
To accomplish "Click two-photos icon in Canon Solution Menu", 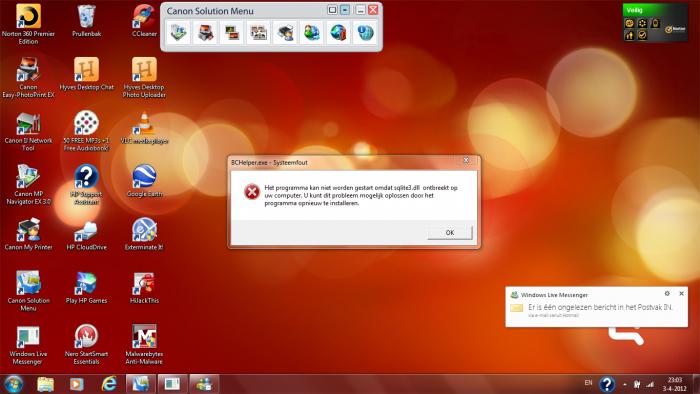I will 232,33.
